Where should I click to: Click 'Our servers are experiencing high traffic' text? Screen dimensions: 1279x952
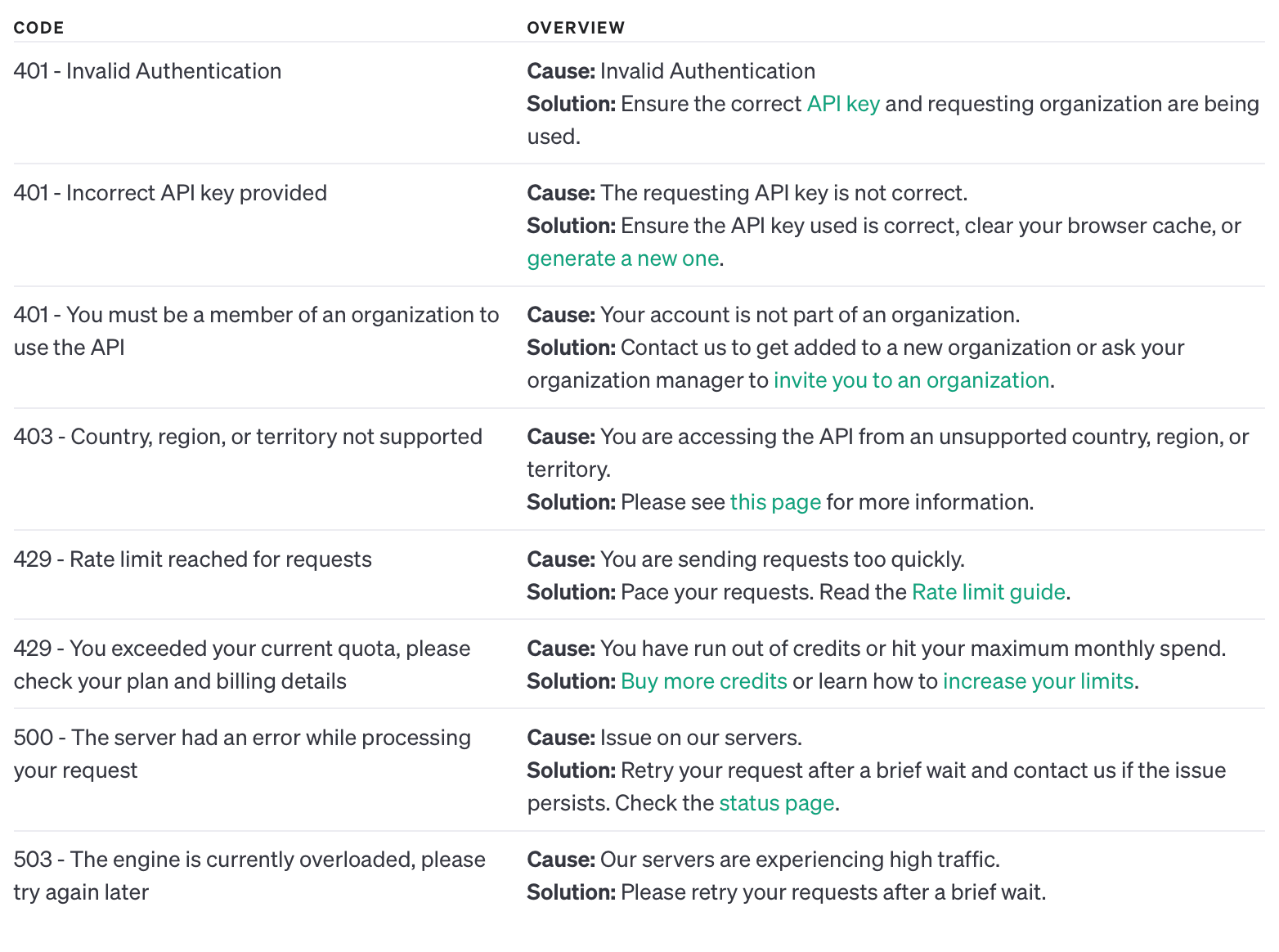pos(799,860)
